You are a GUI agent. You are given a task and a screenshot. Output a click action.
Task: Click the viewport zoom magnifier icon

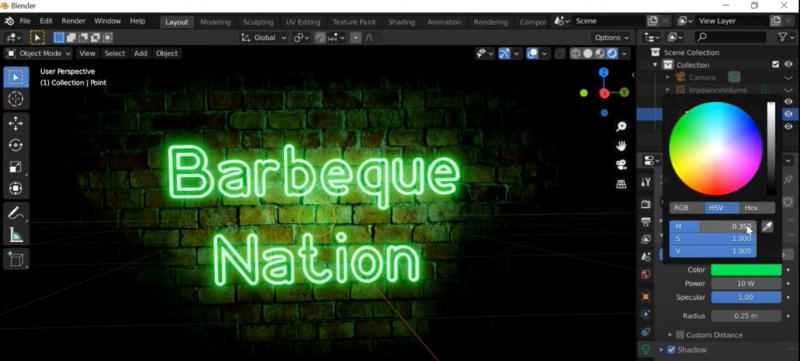pos(621,126)
